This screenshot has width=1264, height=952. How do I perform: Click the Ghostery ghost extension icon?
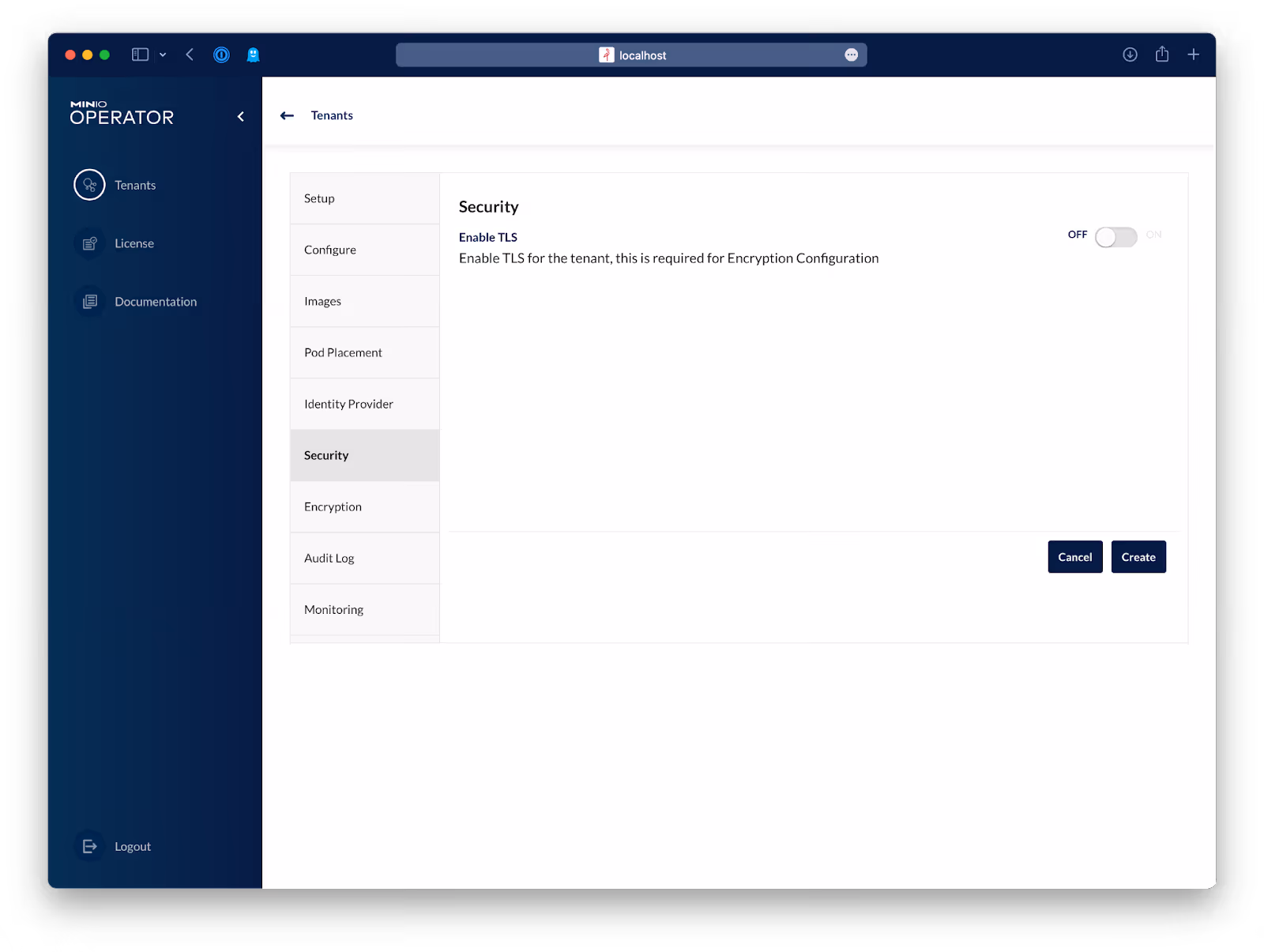click(253, 55)
